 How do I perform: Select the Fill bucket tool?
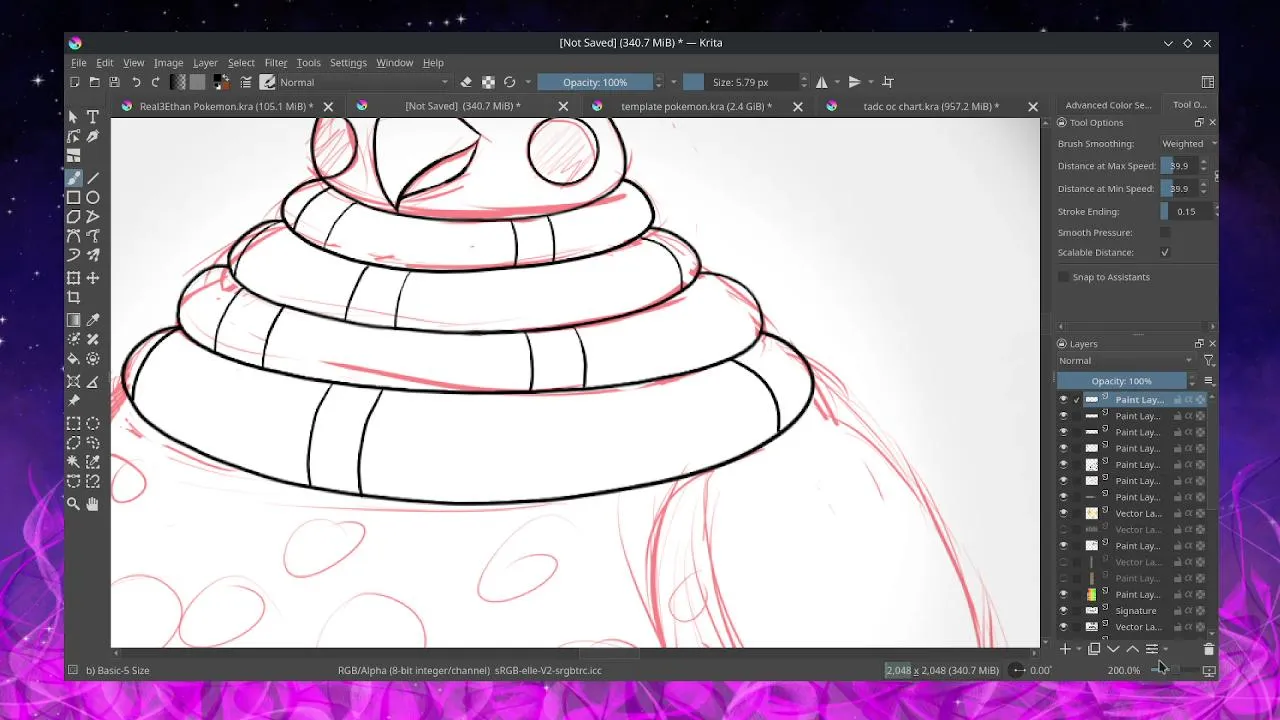[73, 359]
